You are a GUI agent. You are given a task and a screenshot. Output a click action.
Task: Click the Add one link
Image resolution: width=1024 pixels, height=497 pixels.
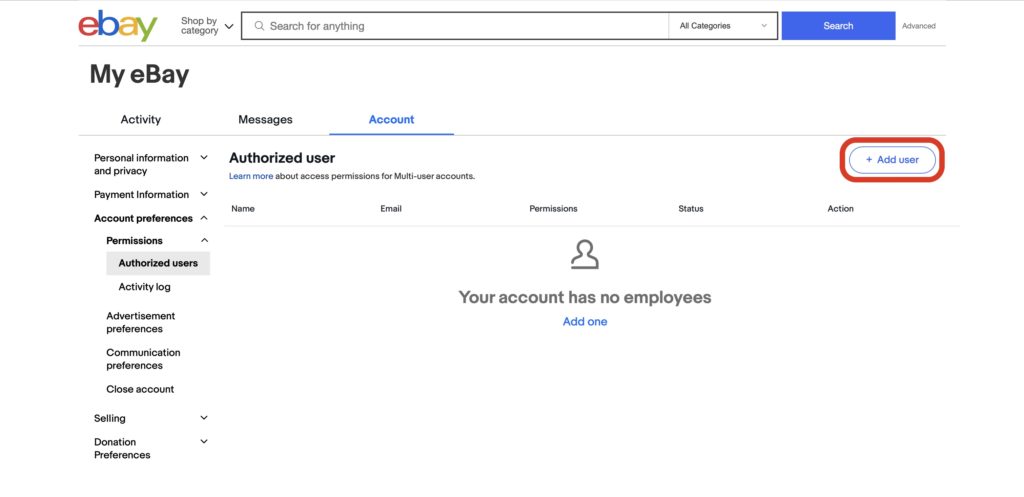[584, 321]
